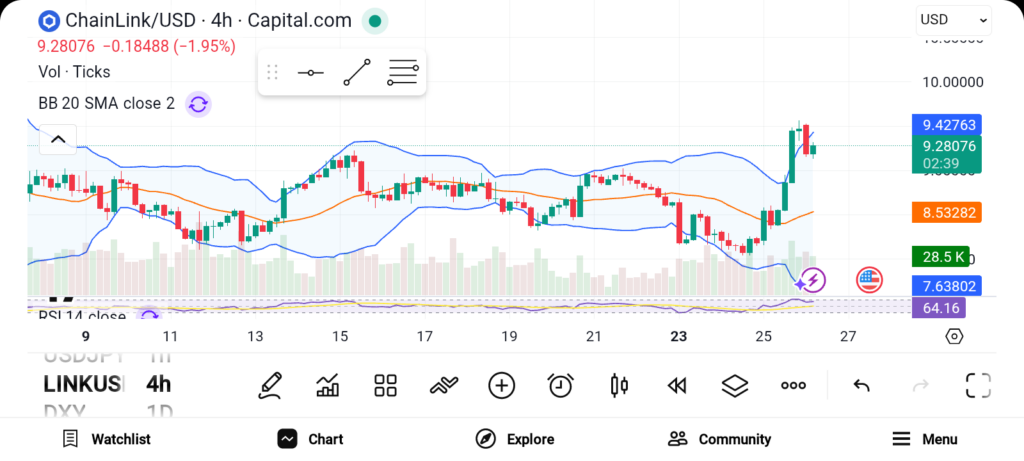Switch to the Watchlist tab
The image size is (1024, 461).
point(105,439)
